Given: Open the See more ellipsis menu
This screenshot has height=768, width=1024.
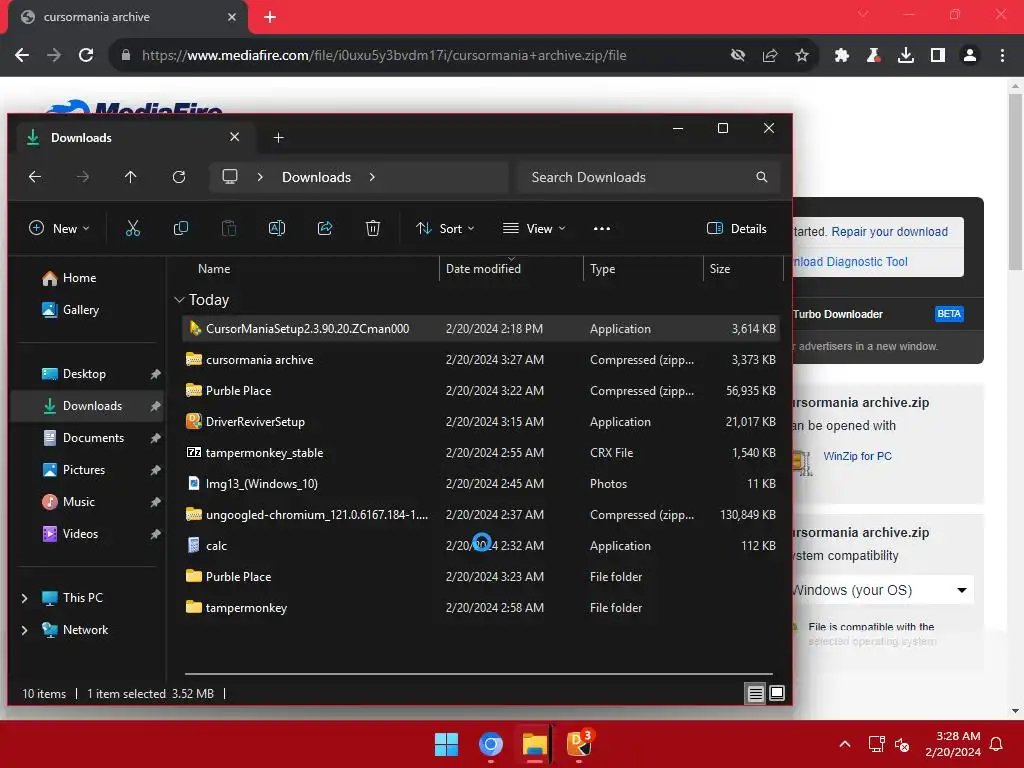Looking at the screenshot, I should pos(601,229).
